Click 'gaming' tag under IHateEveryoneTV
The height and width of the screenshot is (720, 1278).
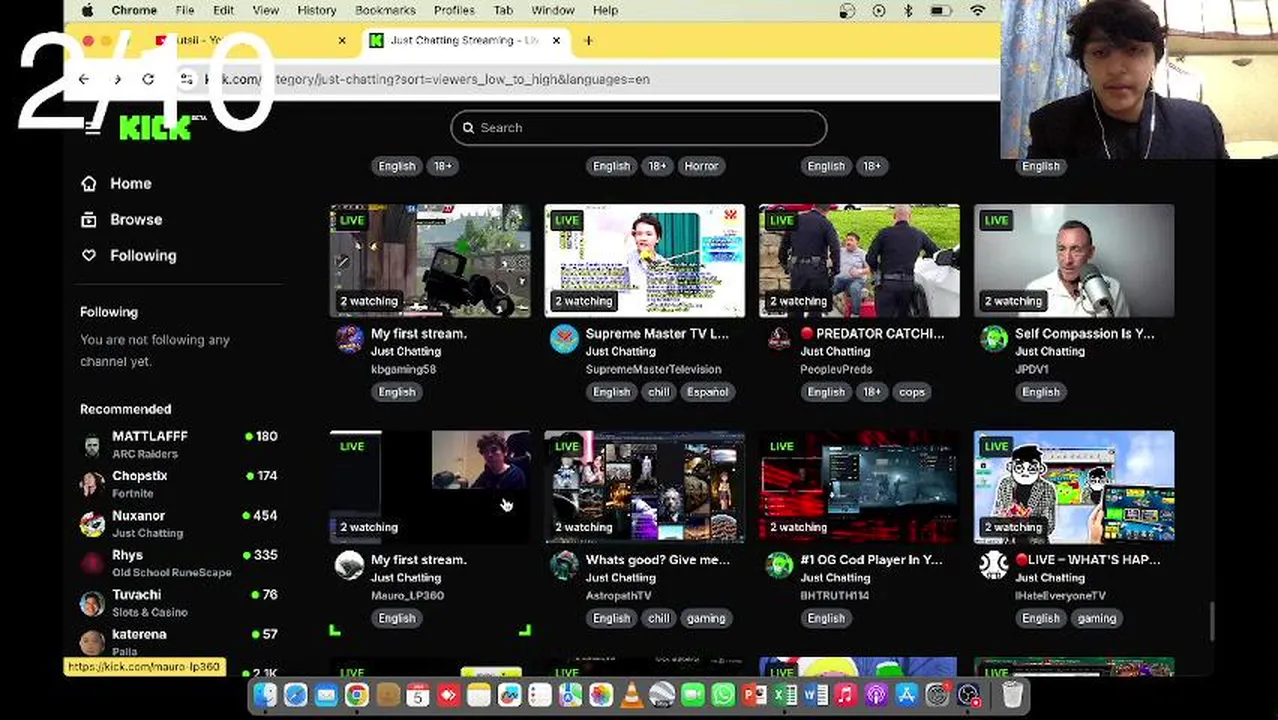coord(1096,618)
